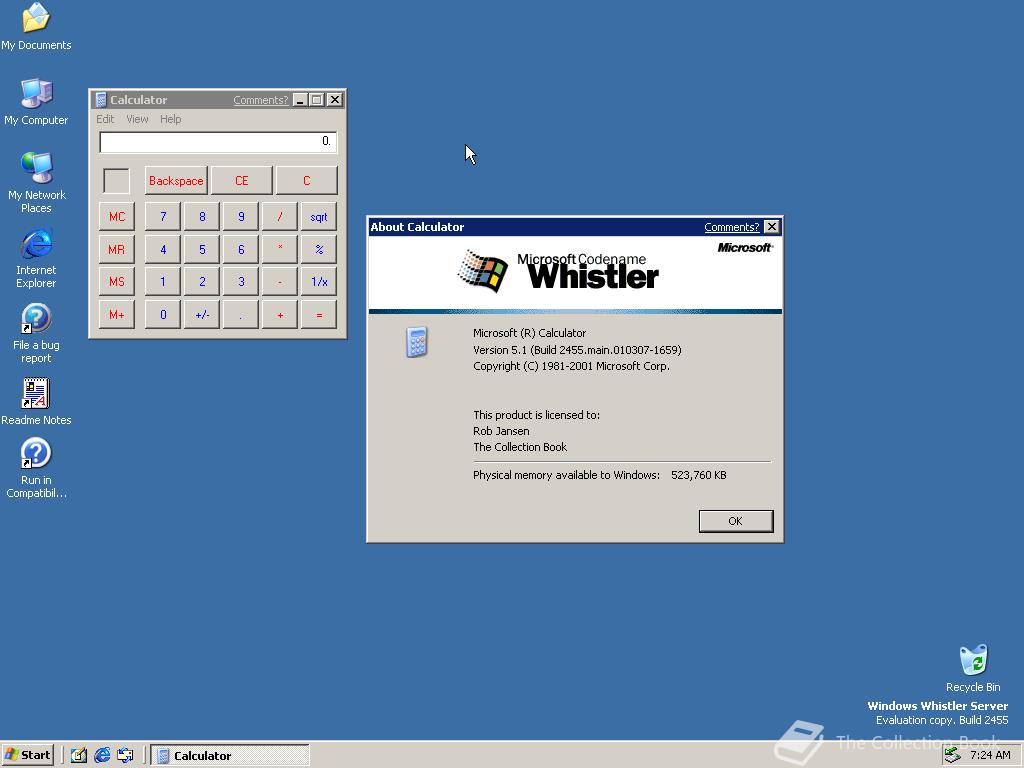Click network tray icon near clock

953,755
